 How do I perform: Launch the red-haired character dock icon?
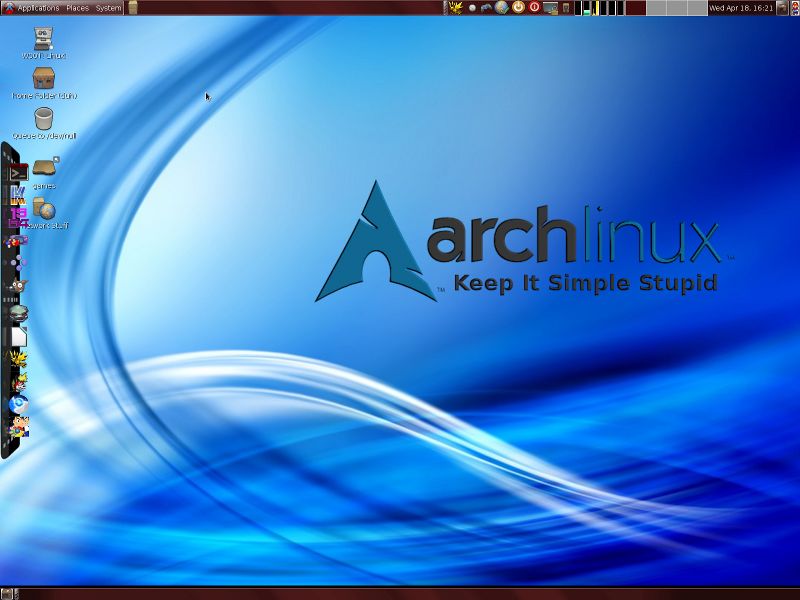tap(19, 382)
